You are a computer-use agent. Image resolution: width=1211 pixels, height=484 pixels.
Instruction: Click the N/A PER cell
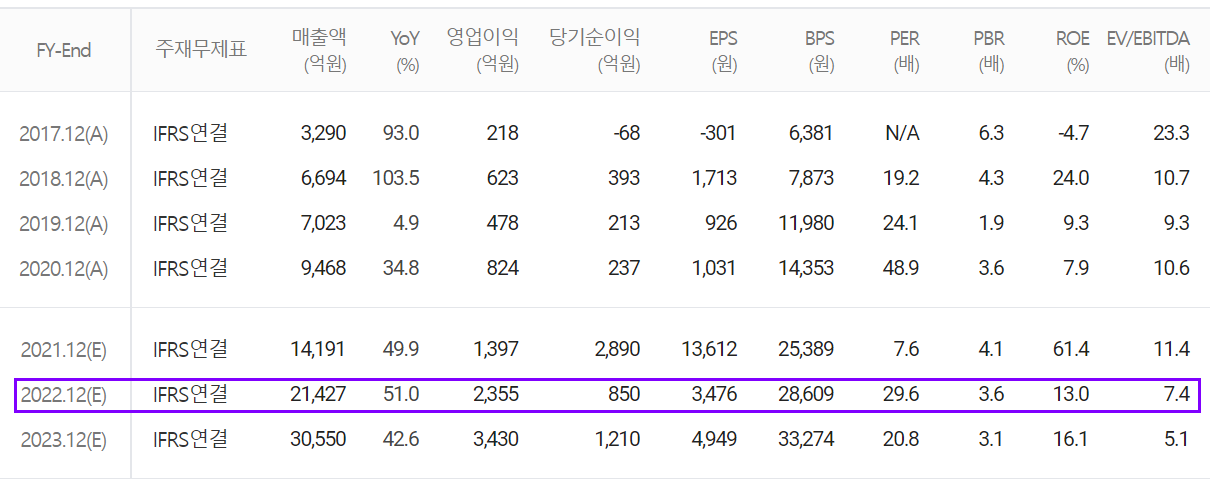point(903,133)
